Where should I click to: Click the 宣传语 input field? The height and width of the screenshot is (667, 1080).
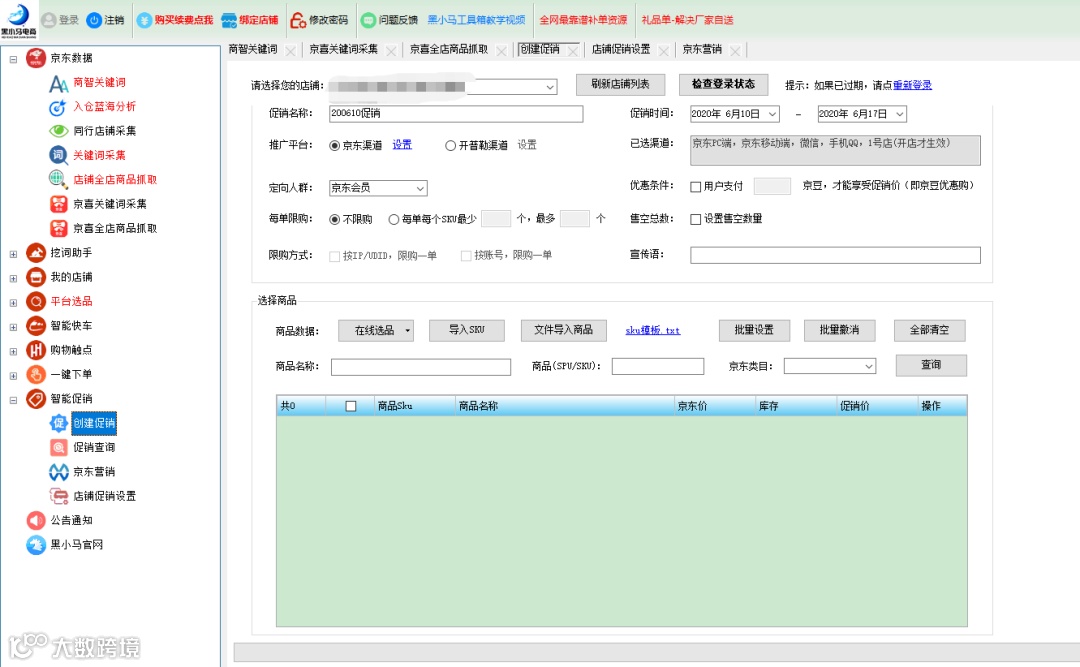point(835,255)
